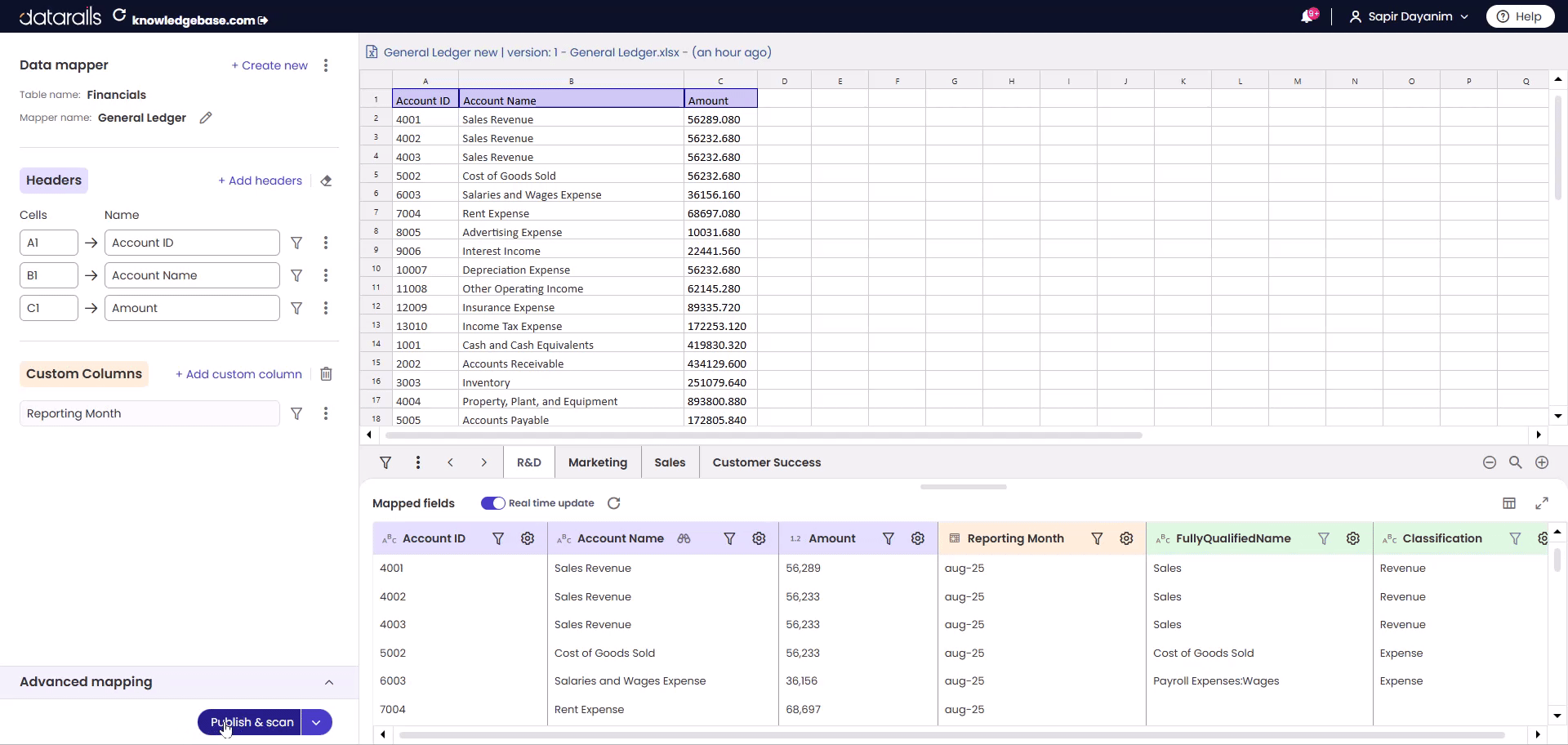
Task: Toggle Real time update switch
Action: (x=492, y=503)
